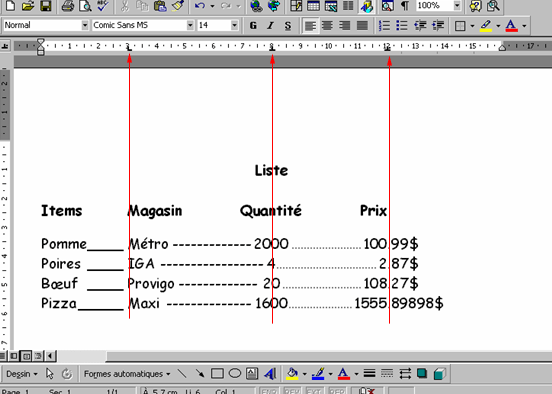The width and height of the screenshot is (552, 394).
Task: Toggle the Drawing toolbar button
Action: 366,5
